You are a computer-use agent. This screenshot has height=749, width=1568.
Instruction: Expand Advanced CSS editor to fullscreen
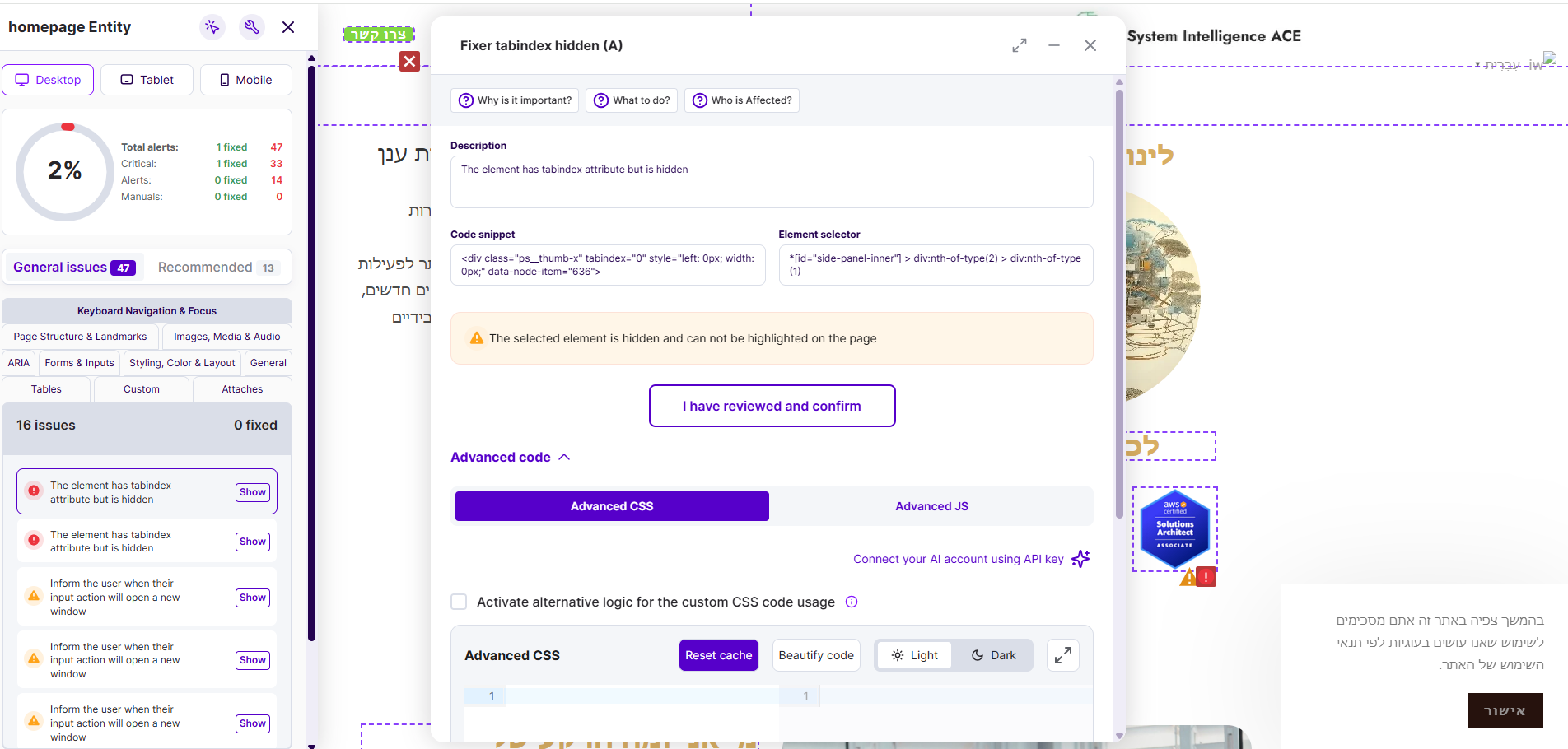(x=1063, y=655)
